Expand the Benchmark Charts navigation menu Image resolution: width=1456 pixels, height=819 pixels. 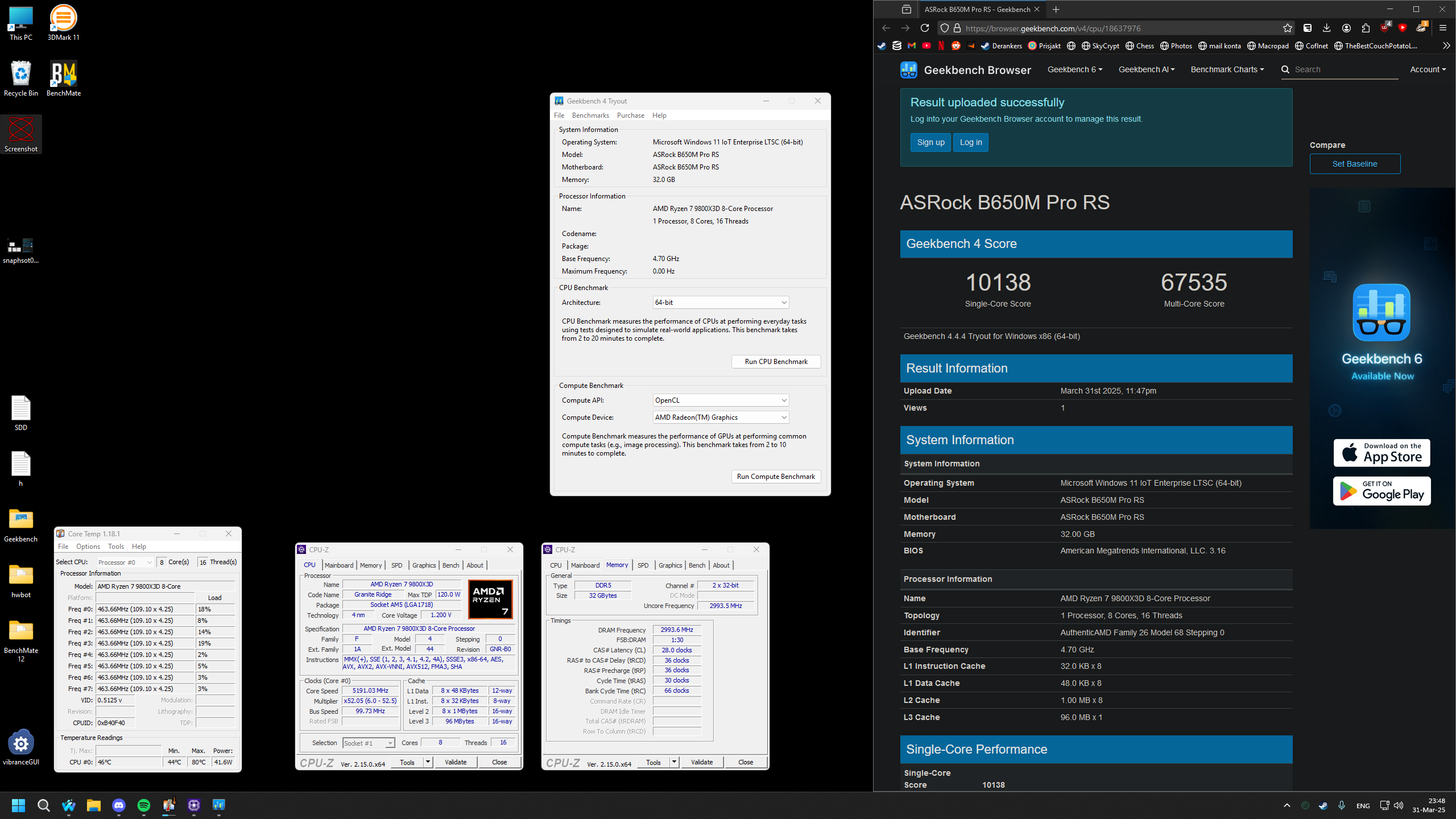click(x=1227, y=69)
